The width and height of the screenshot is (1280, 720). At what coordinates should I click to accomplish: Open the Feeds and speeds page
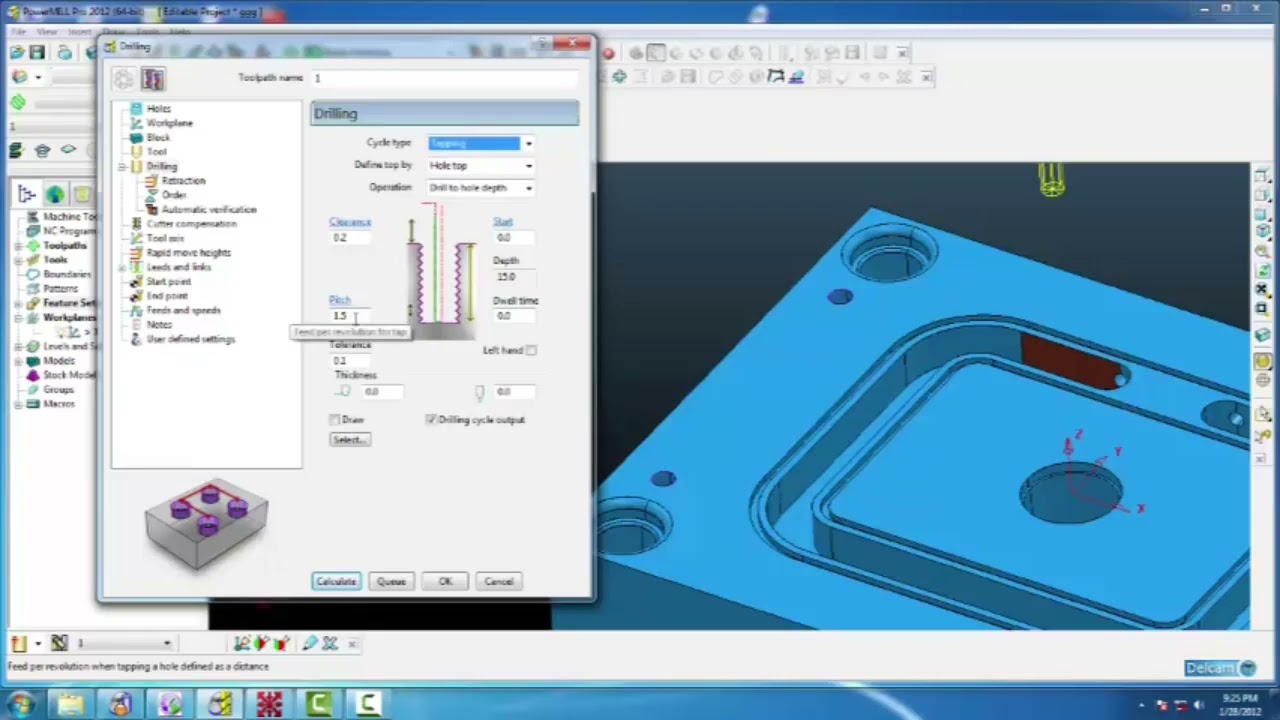pos(183,310)
